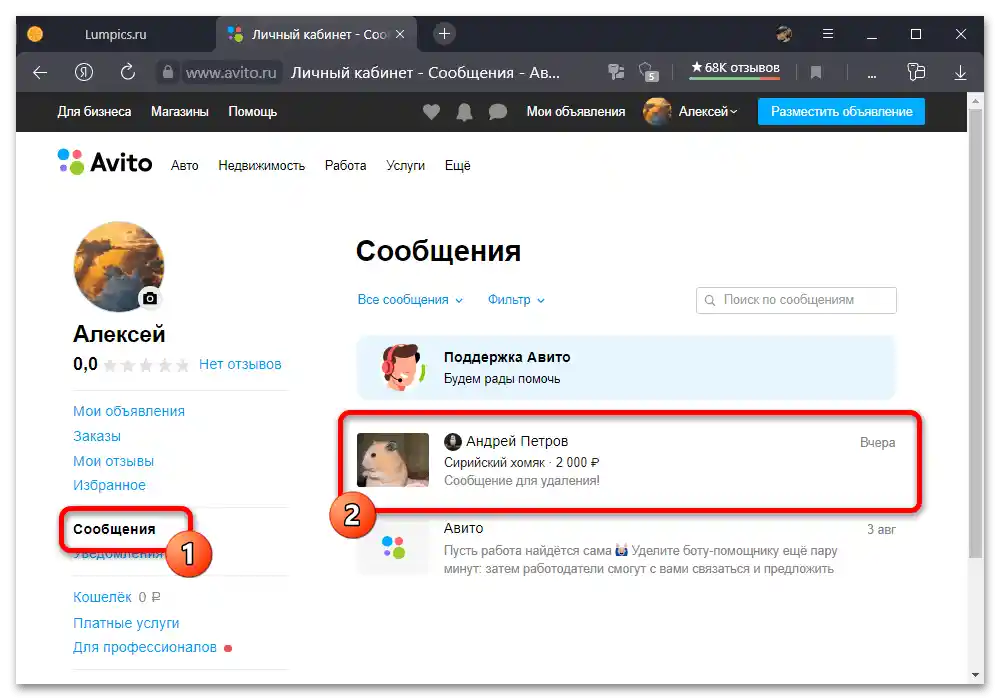
Task: Open the Авито chat dated 3 авг
Action: (x=626, y=548)
